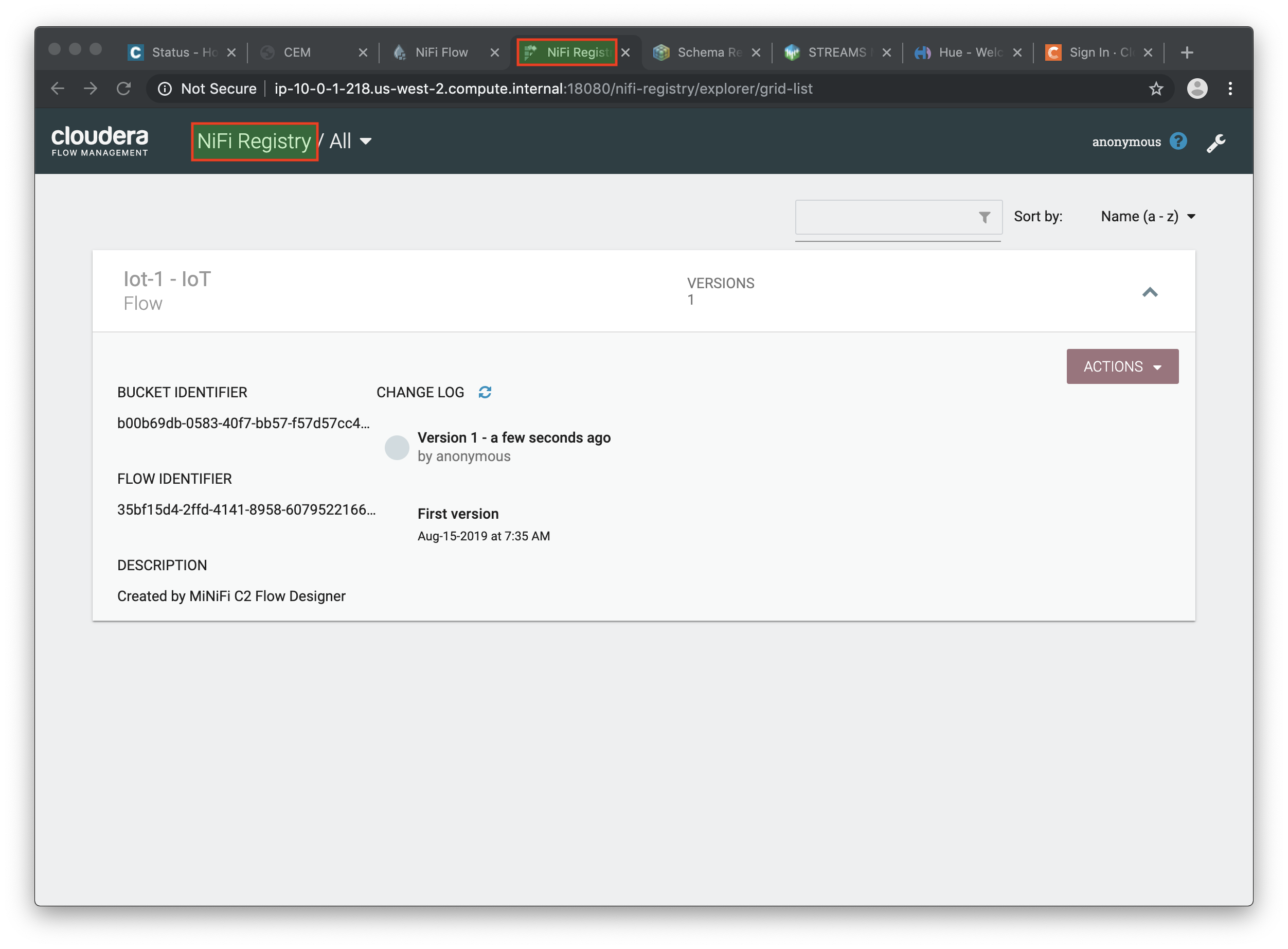This screenshot has height=949, width=1288.
Task: Bookmark page with the star icon
Action: (1155, 89)
